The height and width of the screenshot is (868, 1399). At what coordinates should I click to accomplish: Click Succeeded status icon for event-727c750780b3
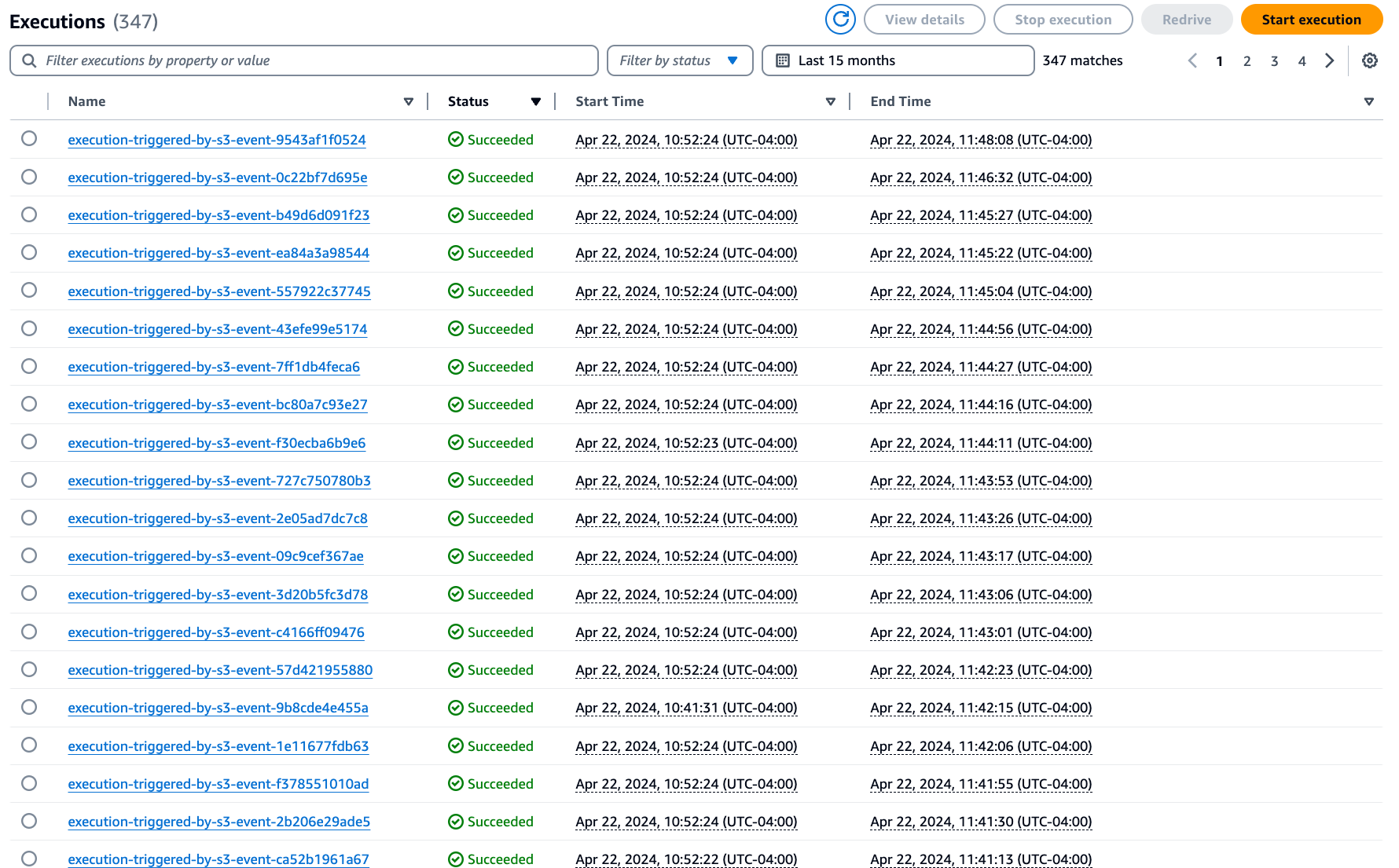456,481
